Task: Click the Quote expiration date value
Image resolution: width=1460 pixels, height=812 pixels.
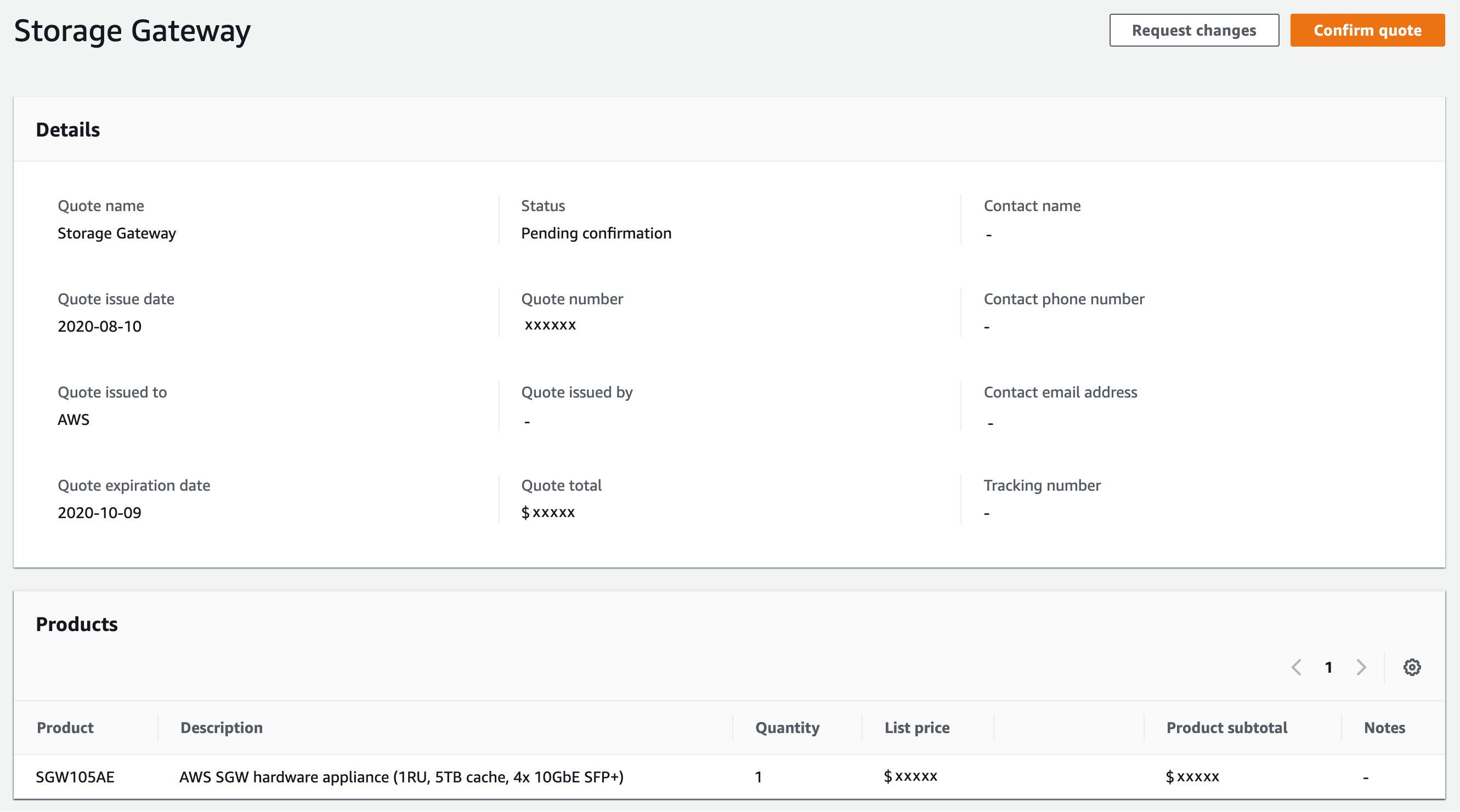Action: (100, 512)
